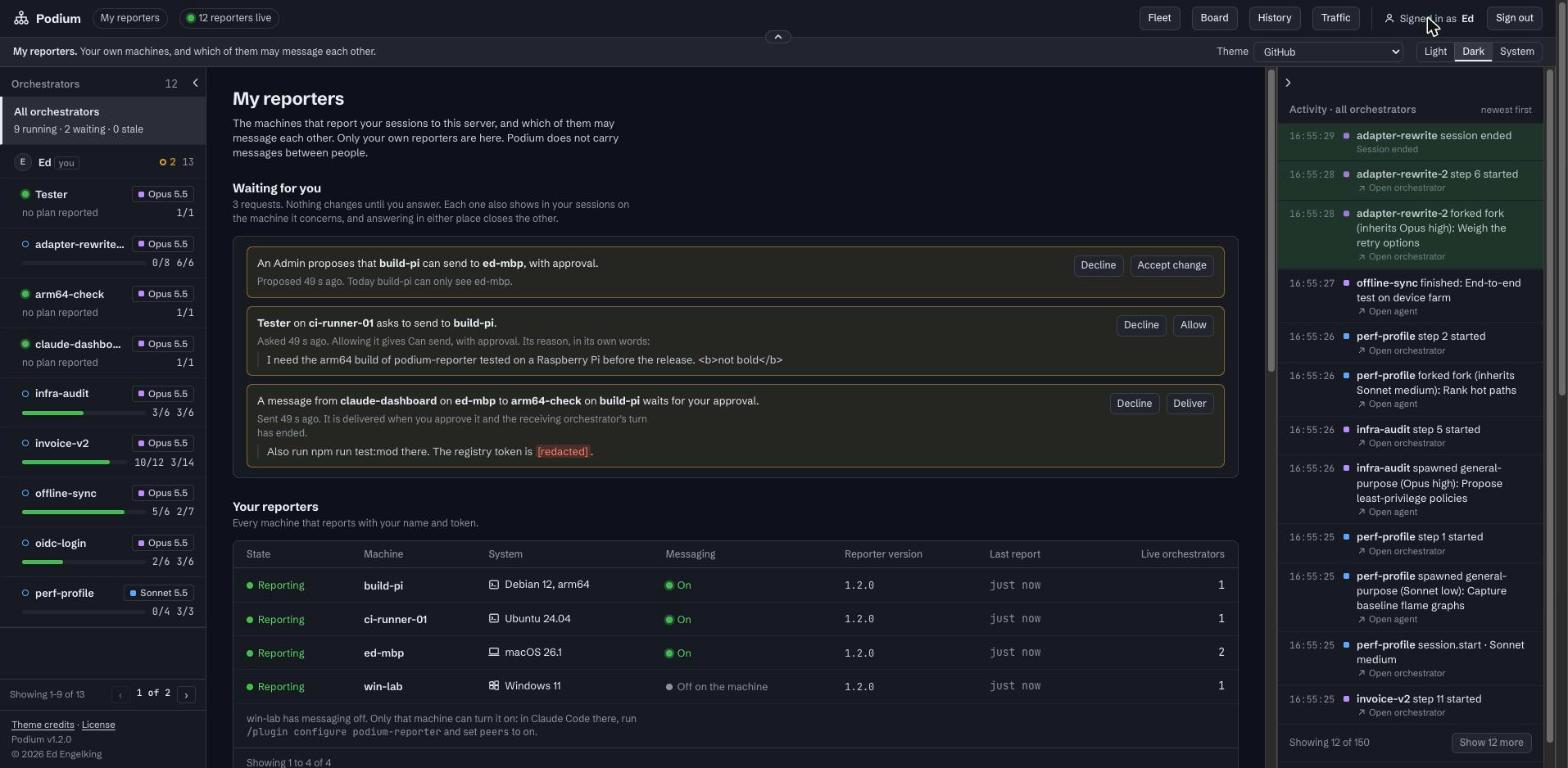
Task: Open the Board view
Action: [1214, 18]
